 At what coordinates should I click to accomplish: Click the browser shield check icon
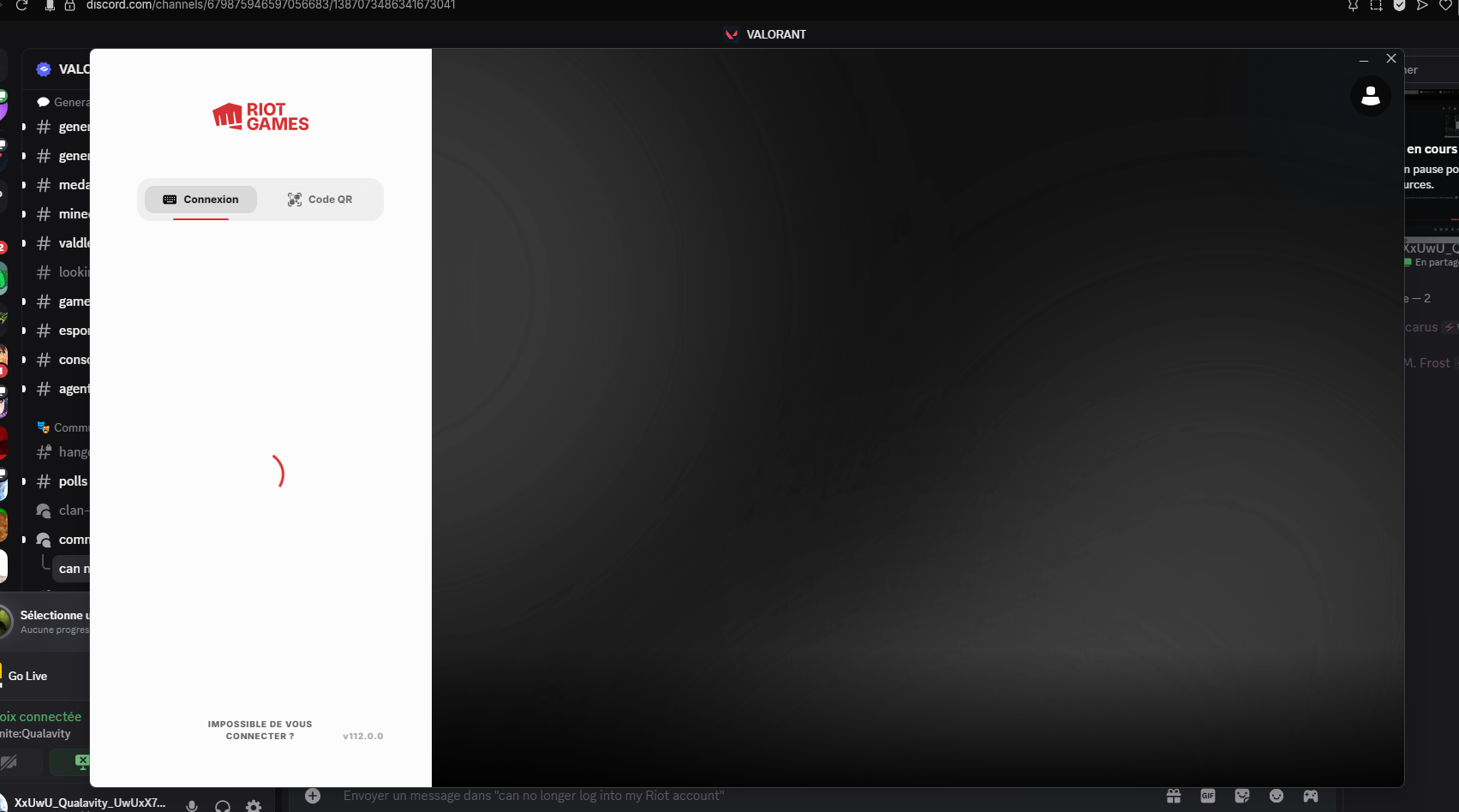(1399, 5)
